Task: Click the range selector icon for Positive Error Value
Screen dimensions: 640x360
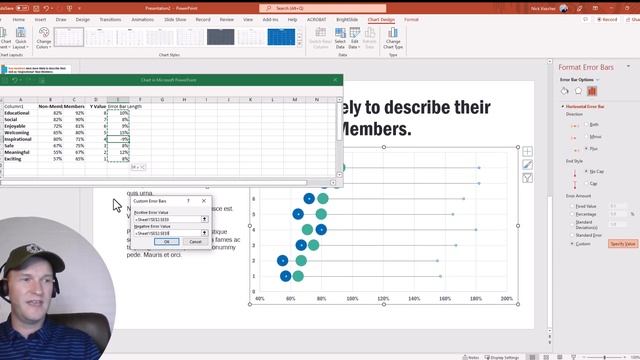Action: tap(204, 219)
